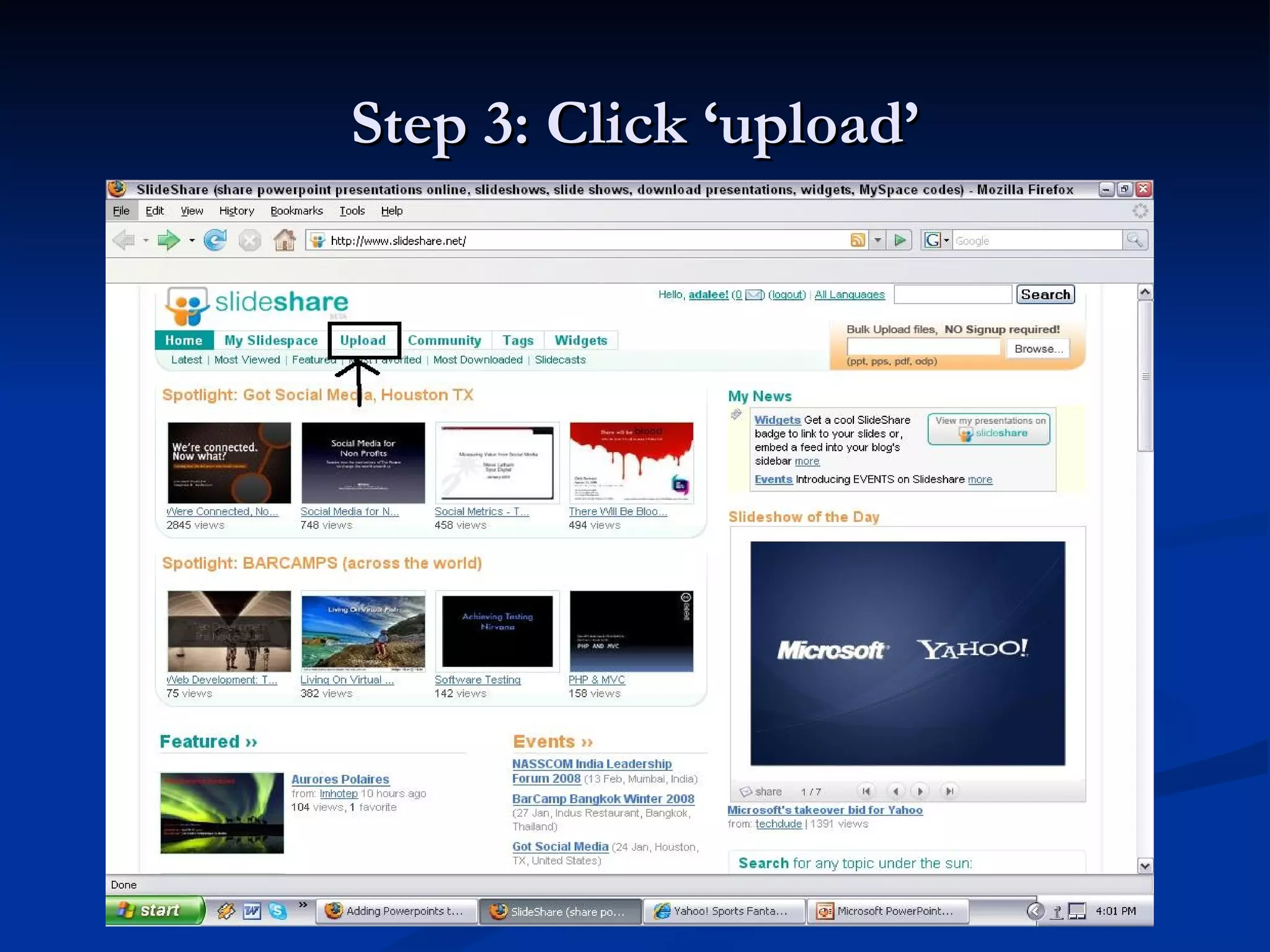Open the Community tab
Viewport: 1270px width, 952px height.
pos(444,340)
